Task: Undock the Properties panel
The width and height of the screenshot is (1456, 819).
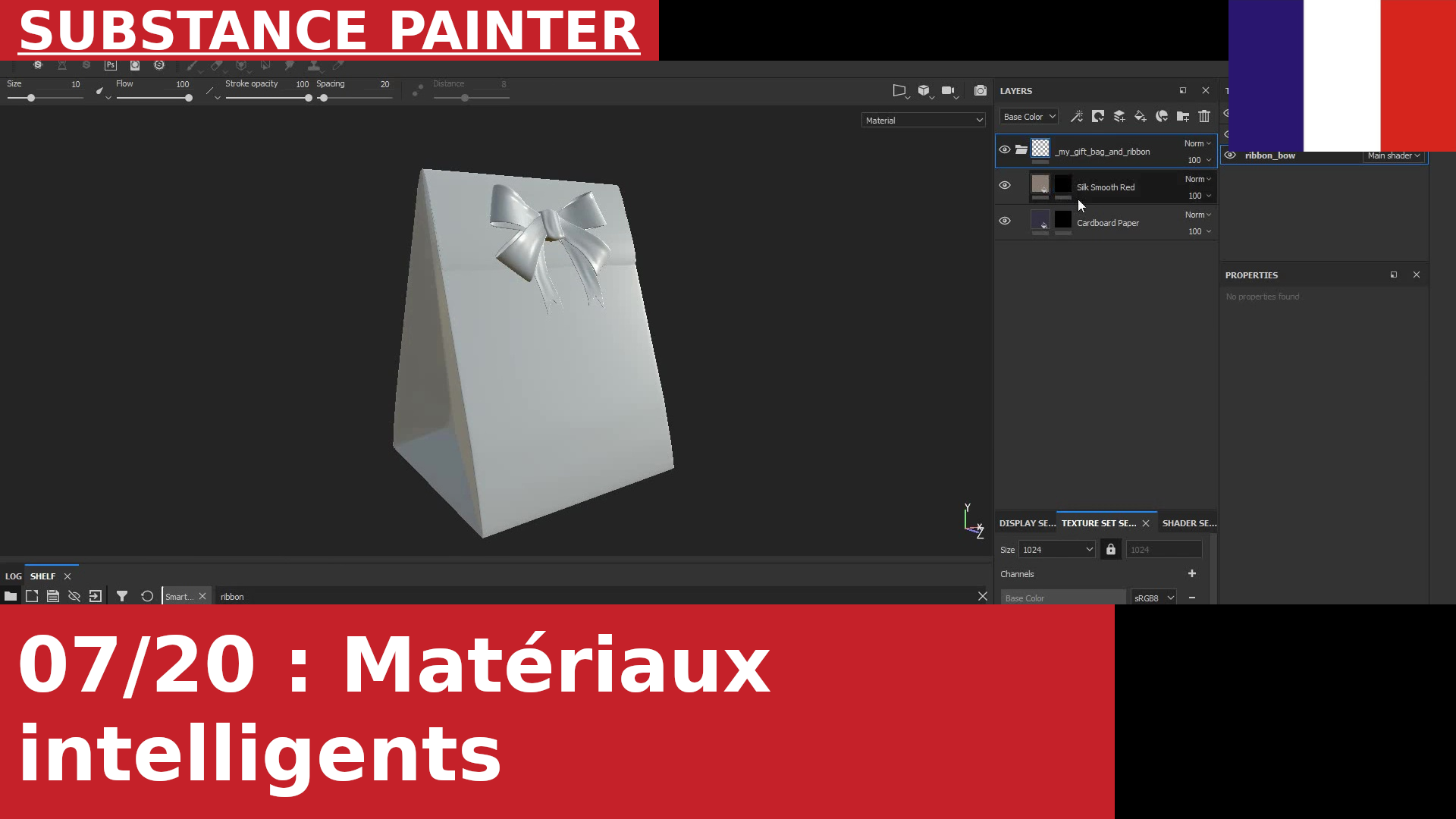Action: 1394,275
